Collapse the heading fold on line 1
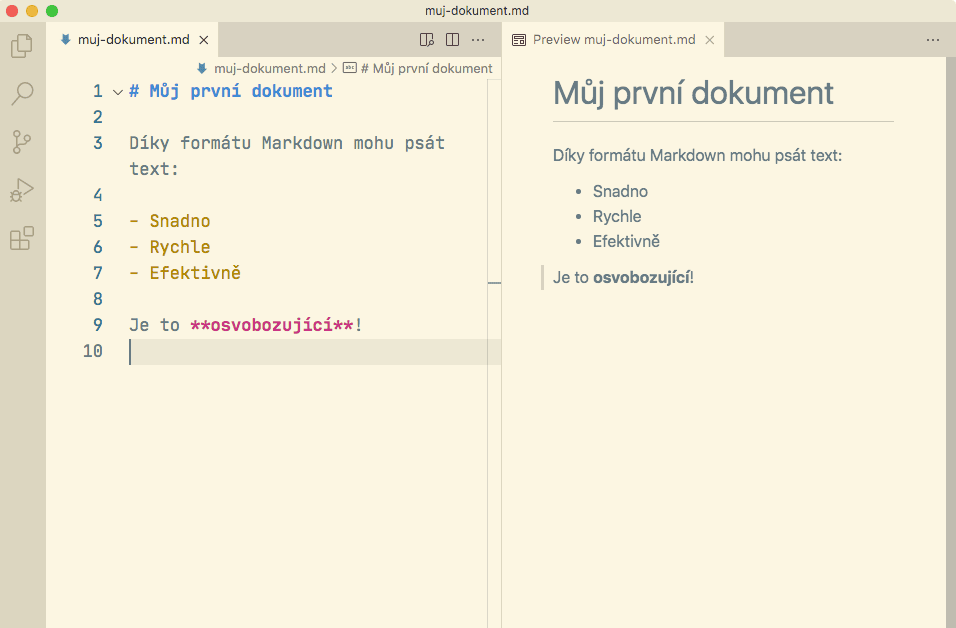This screenshot has height=628, width=956. tap(118, 93)
